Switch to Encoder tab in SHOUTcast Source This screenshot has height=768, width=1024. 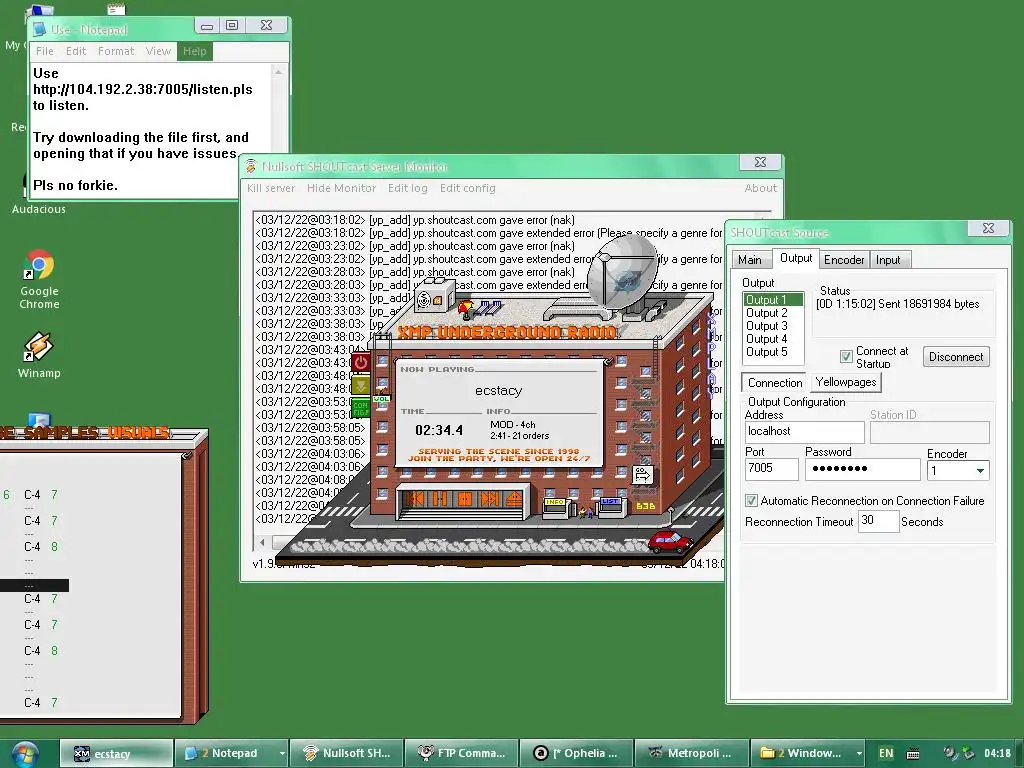pyautogui.click(x=844, y=260)
